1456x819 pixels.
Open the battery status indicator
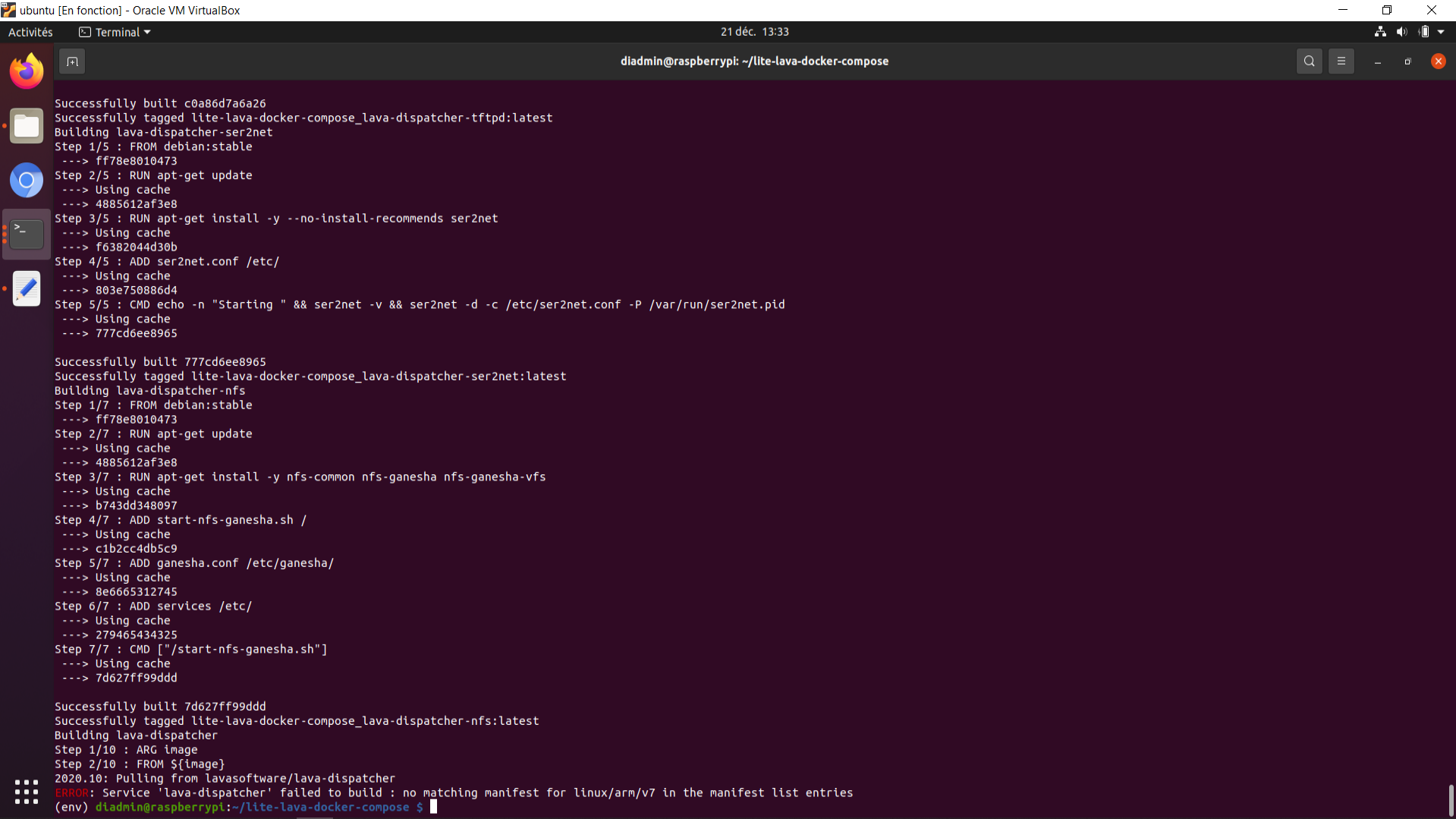point(1423,32)
